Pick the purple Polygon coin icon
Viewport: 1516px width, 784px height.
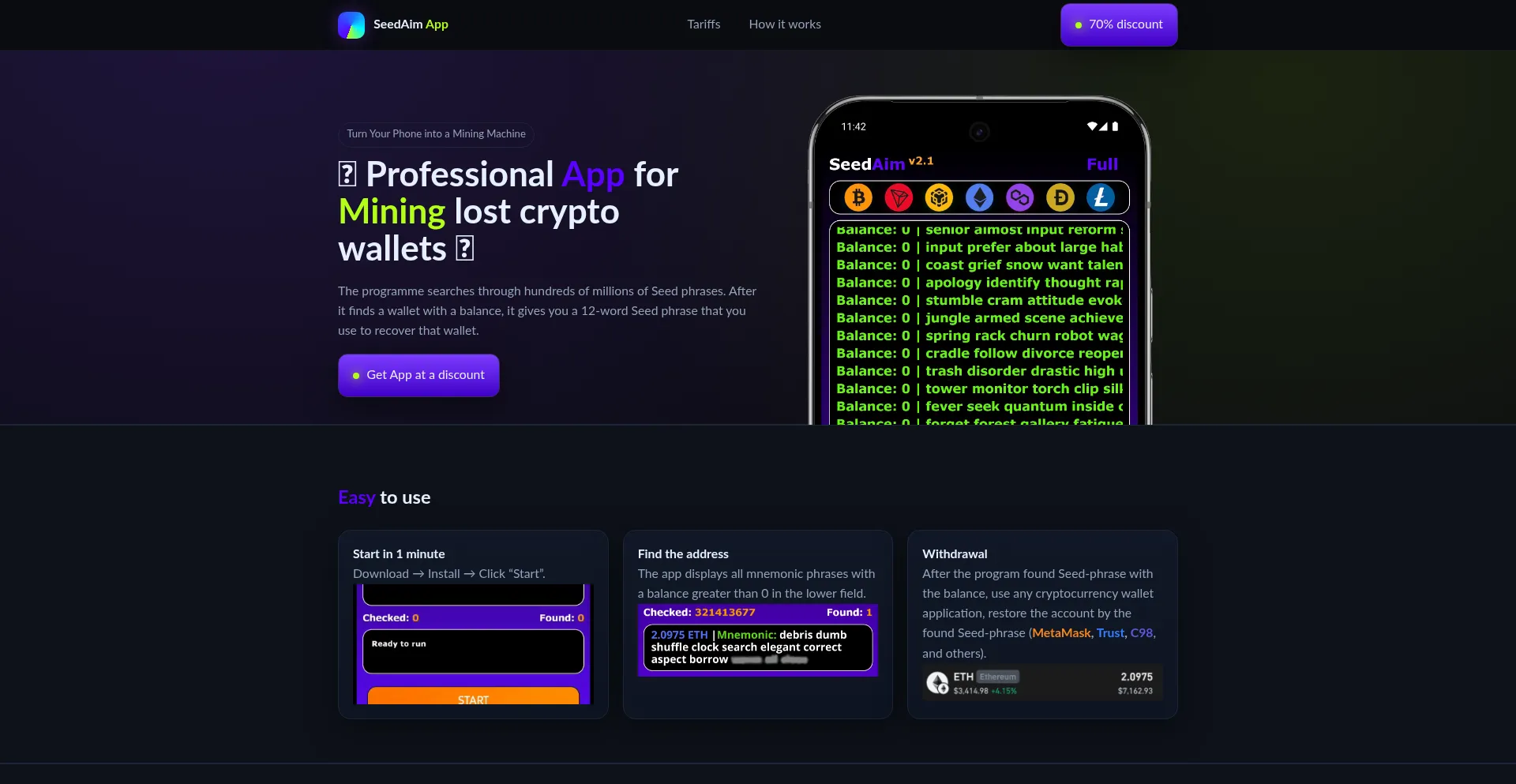[x=1019, y=197]
